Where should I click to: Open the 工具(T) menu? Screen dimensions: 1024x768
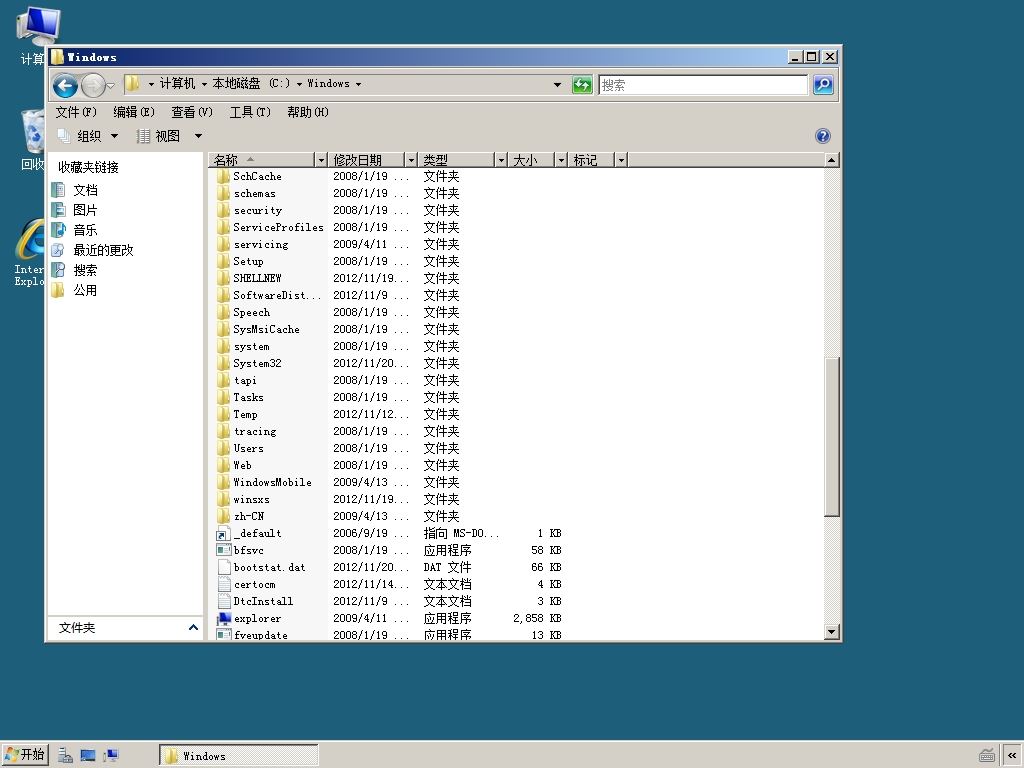click(x=250, y=112)
